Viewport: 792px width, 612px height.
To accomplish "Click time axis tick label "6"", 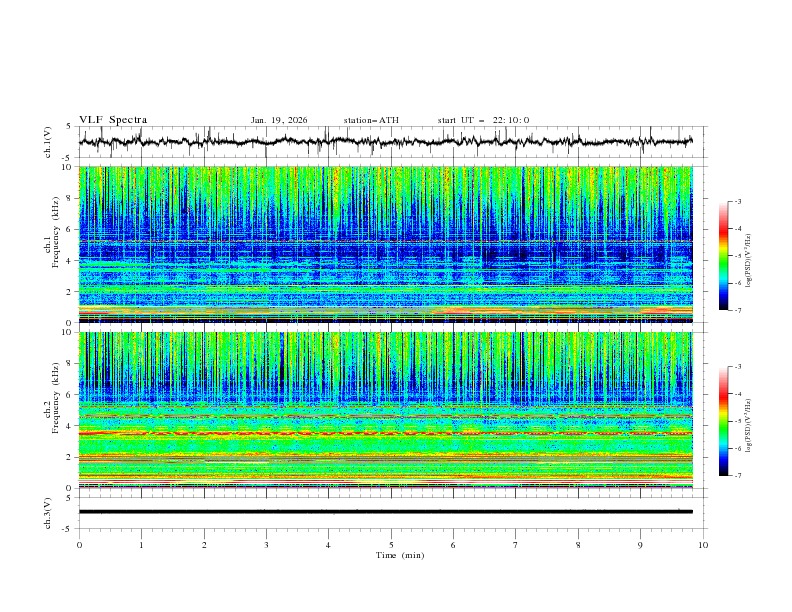I will [x=453, y=545].
